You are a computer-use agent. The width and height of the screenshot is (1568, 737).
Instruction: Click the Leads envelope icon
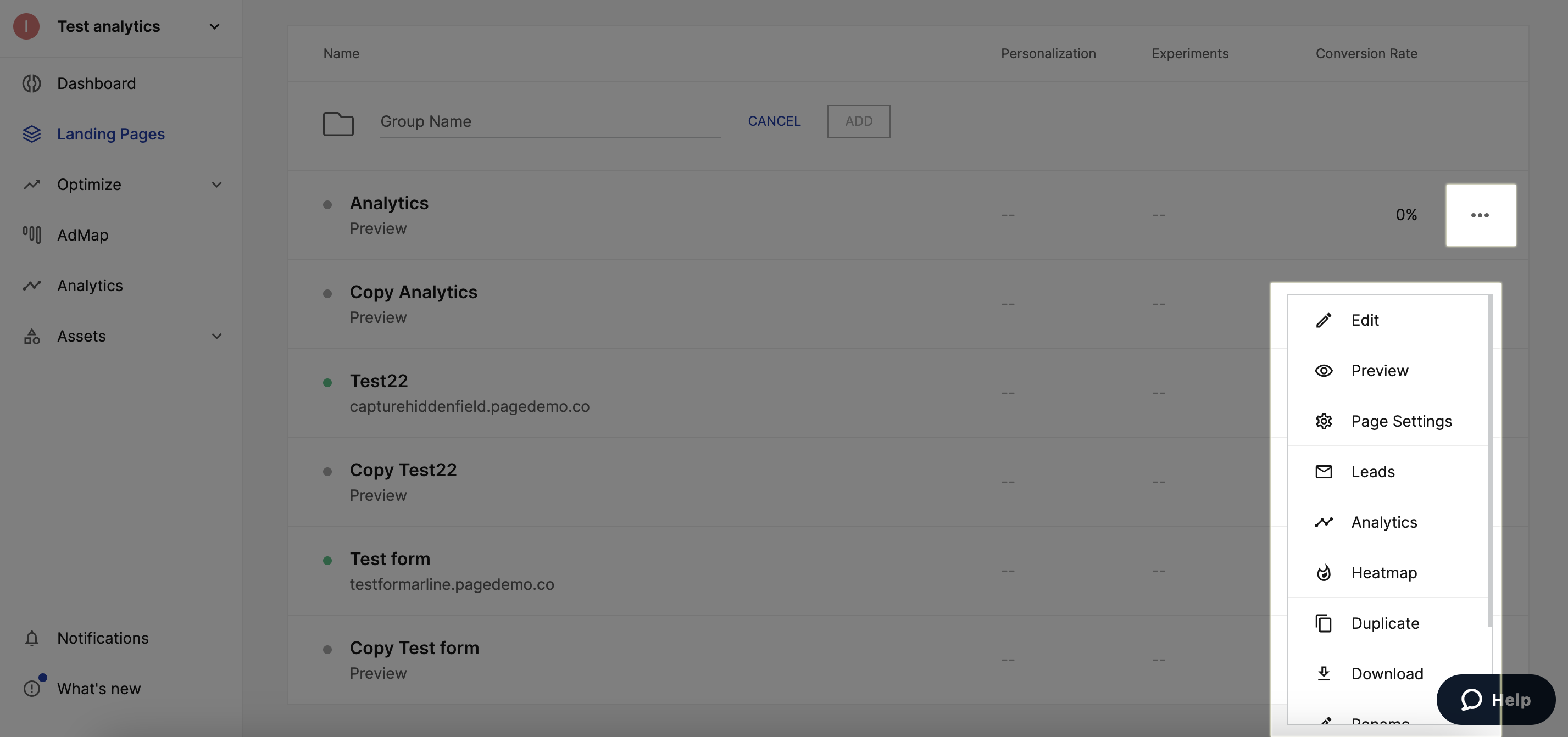pyautogui.click(x=1324, y=472)
